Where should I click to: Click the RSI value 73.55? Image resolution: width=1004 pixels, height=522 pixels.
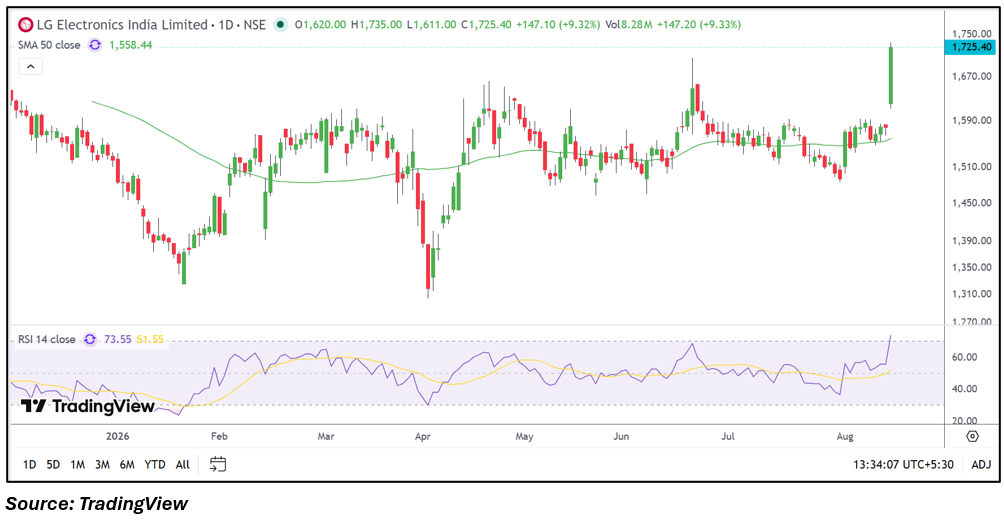point(117,339)
